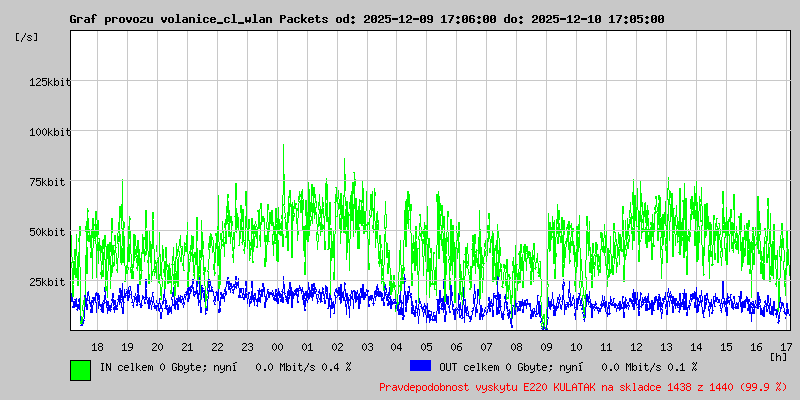800x400 pixels.
Task: Click the '15' hour label on the x-axis
Action: (x=726, y=347)
